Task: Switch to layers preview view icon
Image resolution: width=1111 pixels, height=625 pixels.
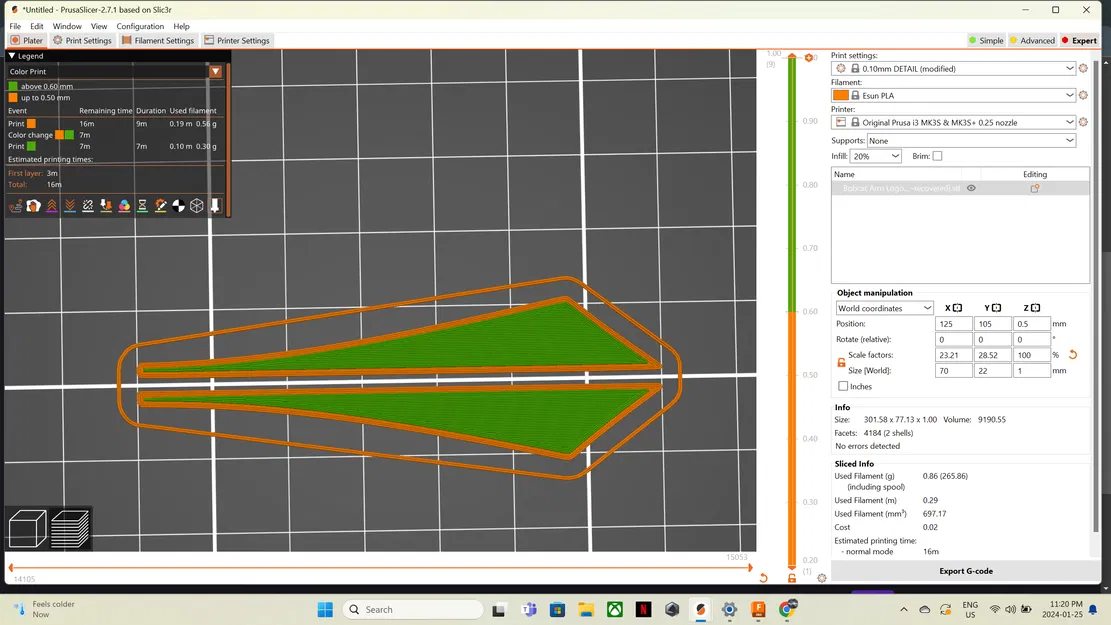Action: pos(70,529)
